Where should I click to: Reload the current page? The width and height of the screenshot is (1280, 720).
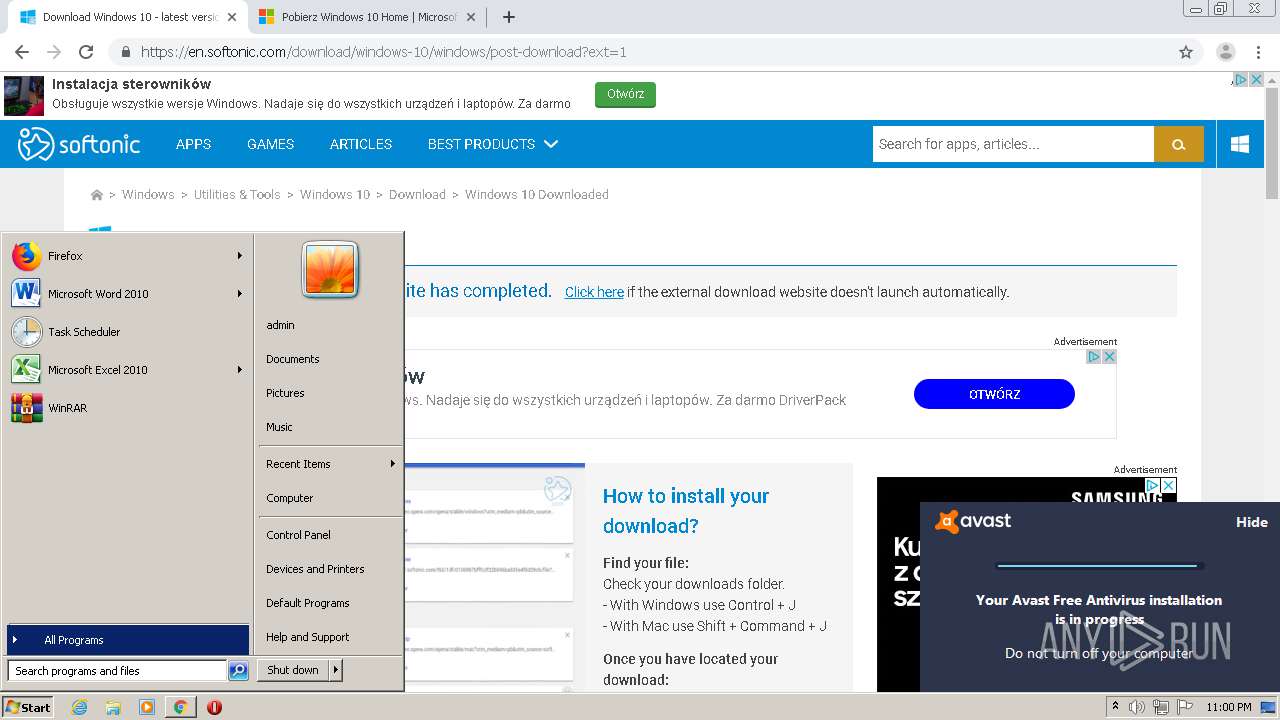pos(86,52)
